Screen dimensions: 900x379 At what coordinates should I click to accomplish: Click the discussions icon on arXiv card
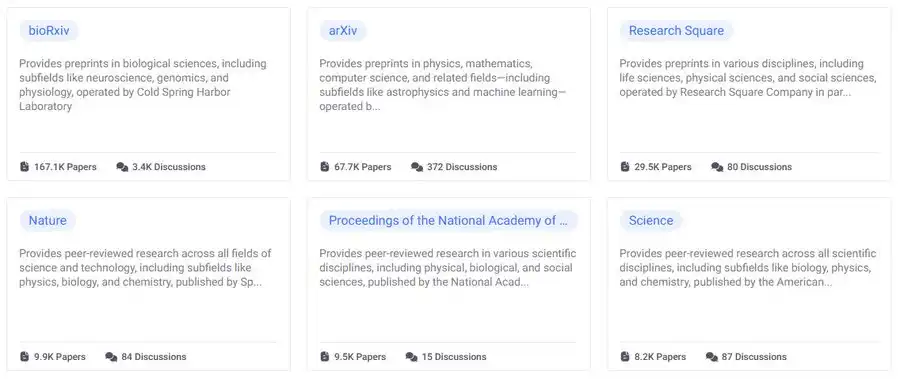point(417,167)
